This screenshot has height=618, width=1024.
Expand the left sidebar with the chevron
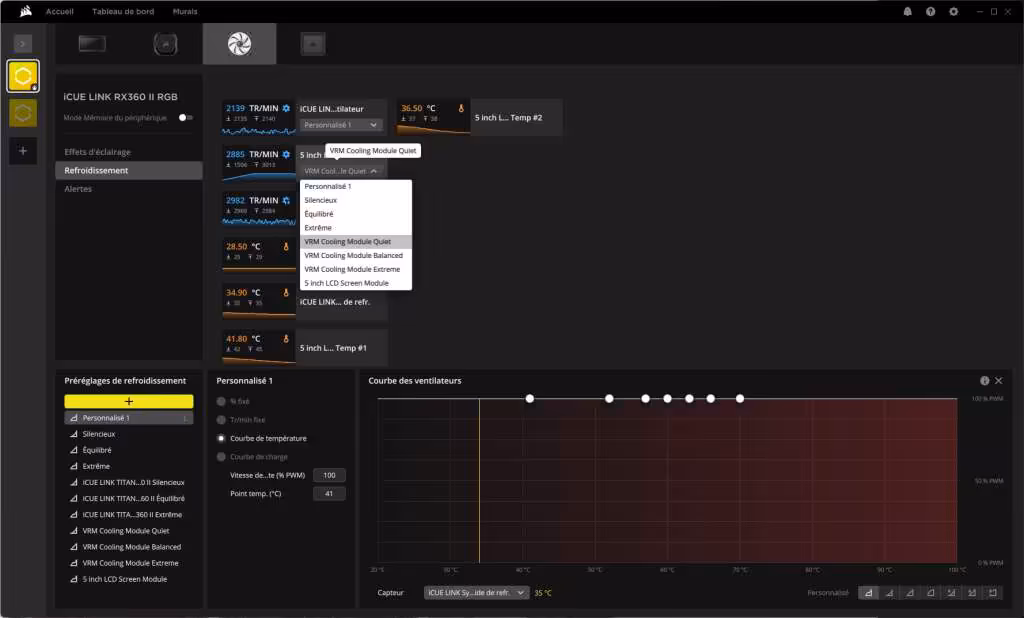tap(23, 44)
